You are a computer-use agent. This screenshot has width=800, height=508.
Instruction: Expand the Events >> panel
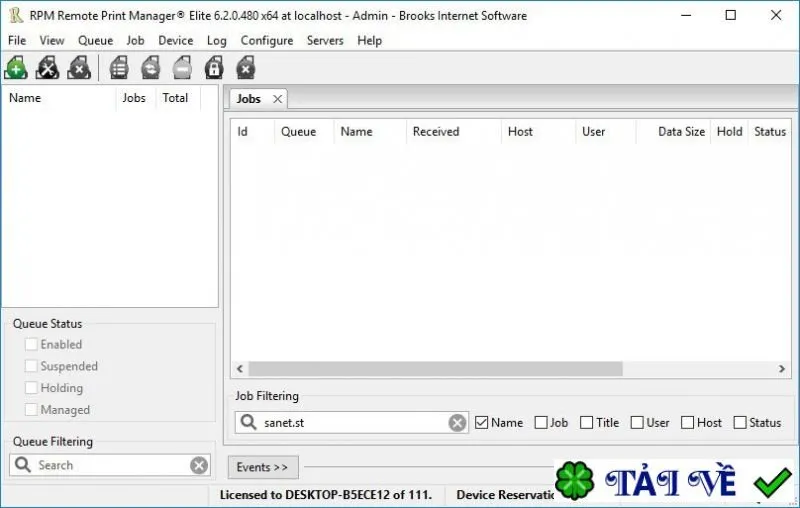263,467
